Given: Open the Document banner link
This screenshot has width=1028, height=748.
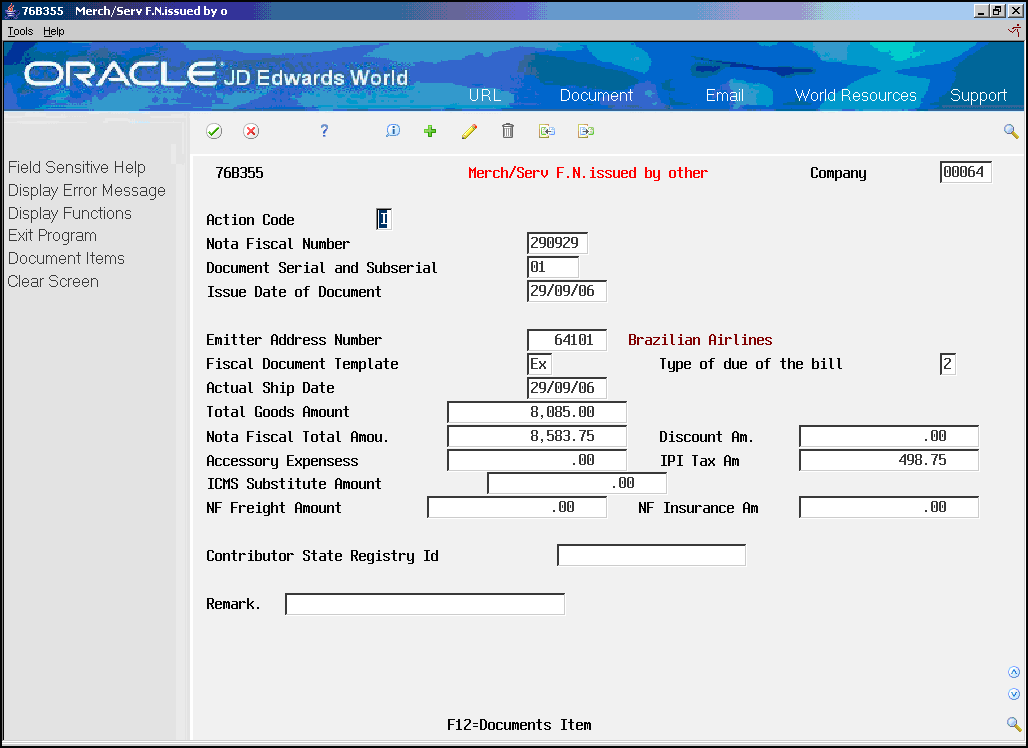Looking at the screenshot, I should tap(596, 95).
